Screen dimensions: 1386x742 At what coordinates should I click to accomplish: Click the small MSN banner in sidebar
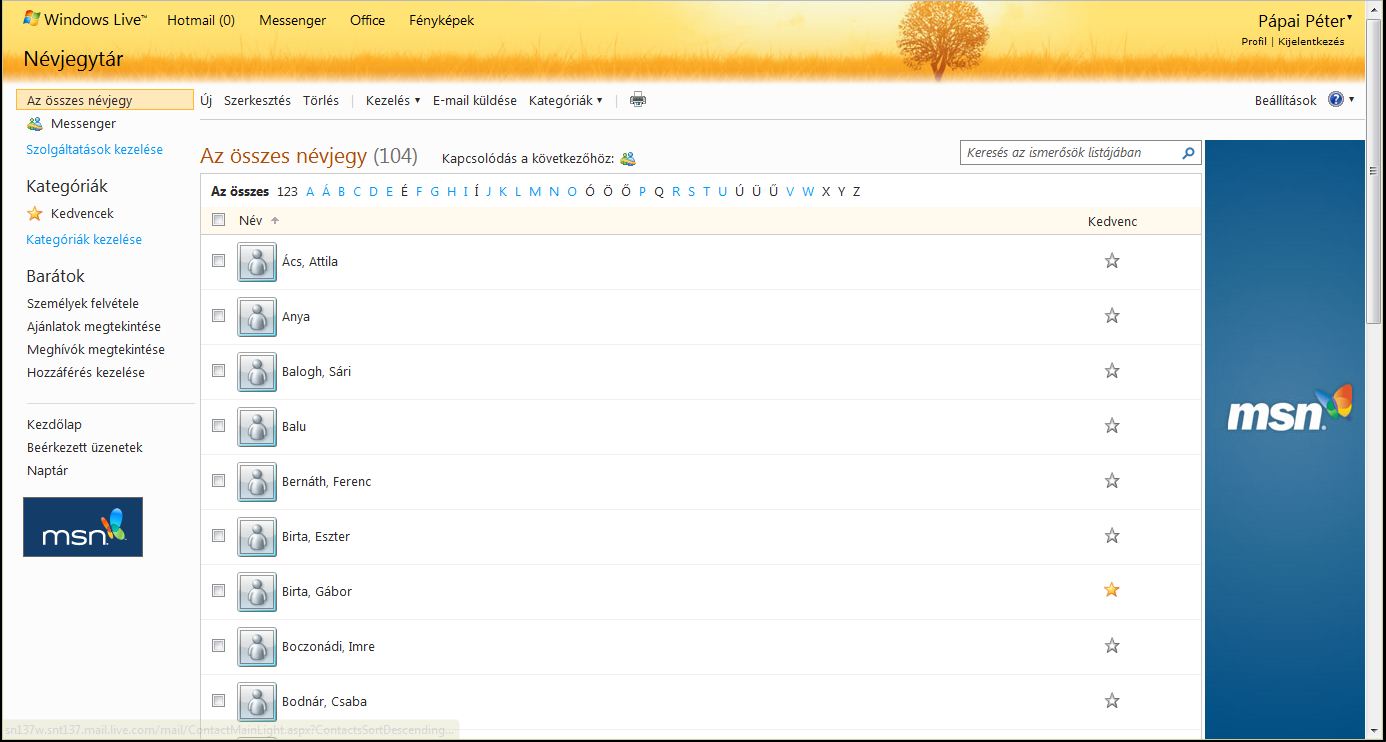coord(83,527)
